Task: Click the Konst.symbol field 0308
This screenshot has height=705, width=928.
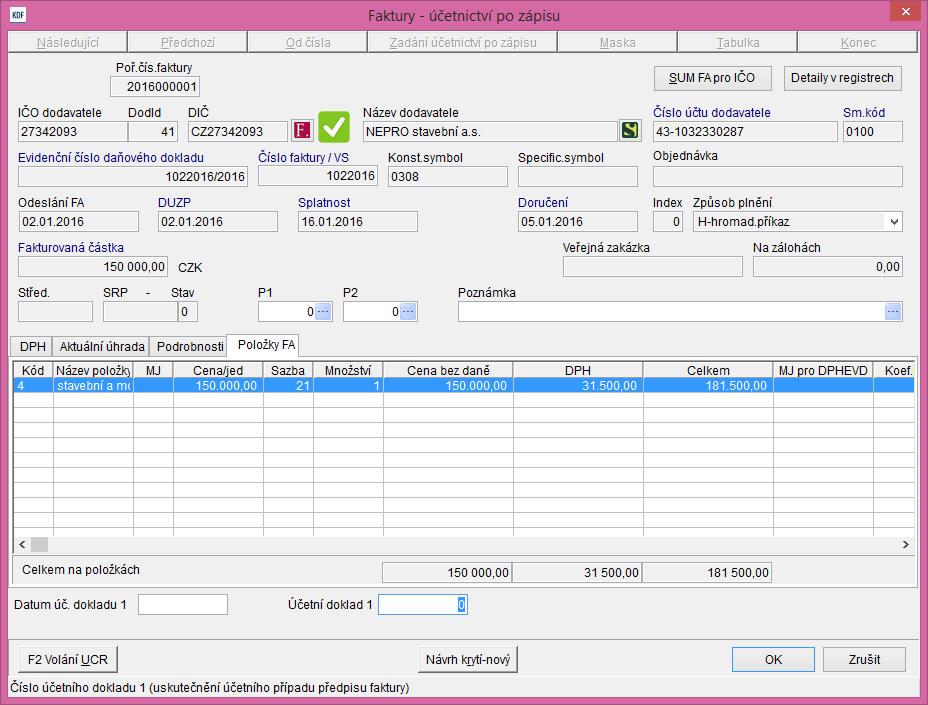Action: coord(447,176)
